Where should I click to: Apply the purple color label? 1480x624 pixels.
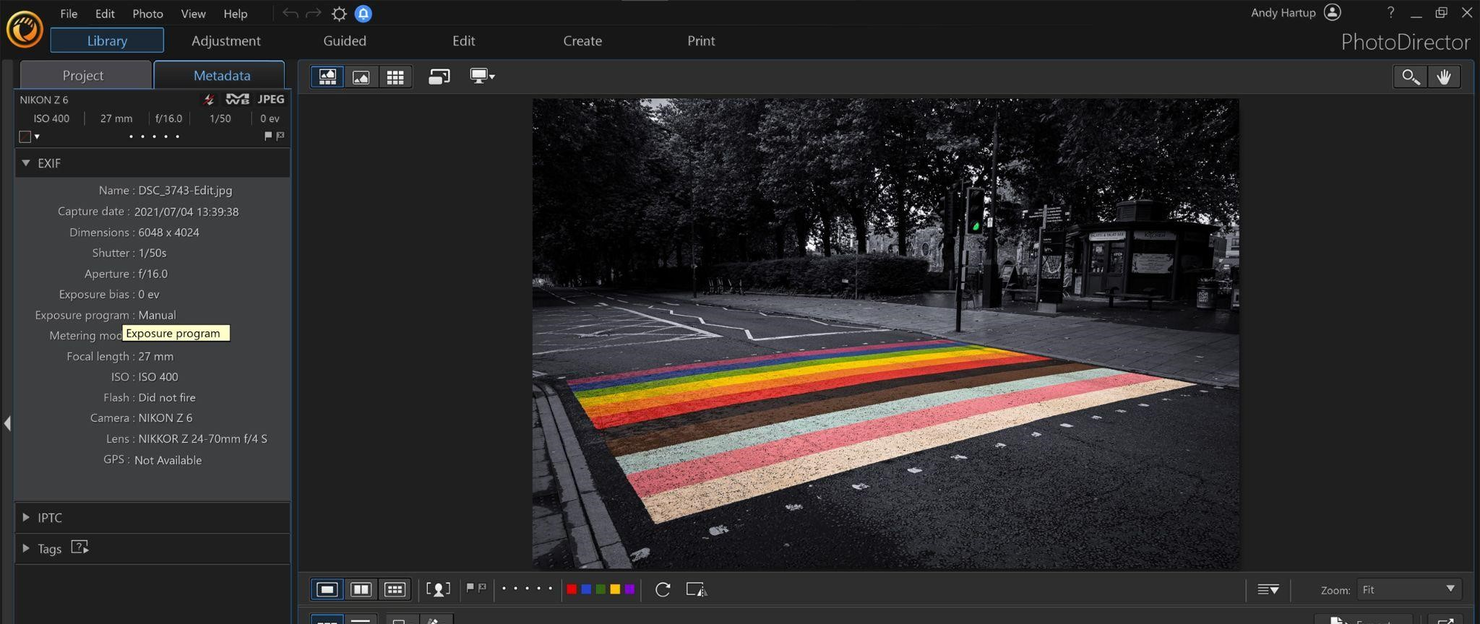tap(629, 590)
